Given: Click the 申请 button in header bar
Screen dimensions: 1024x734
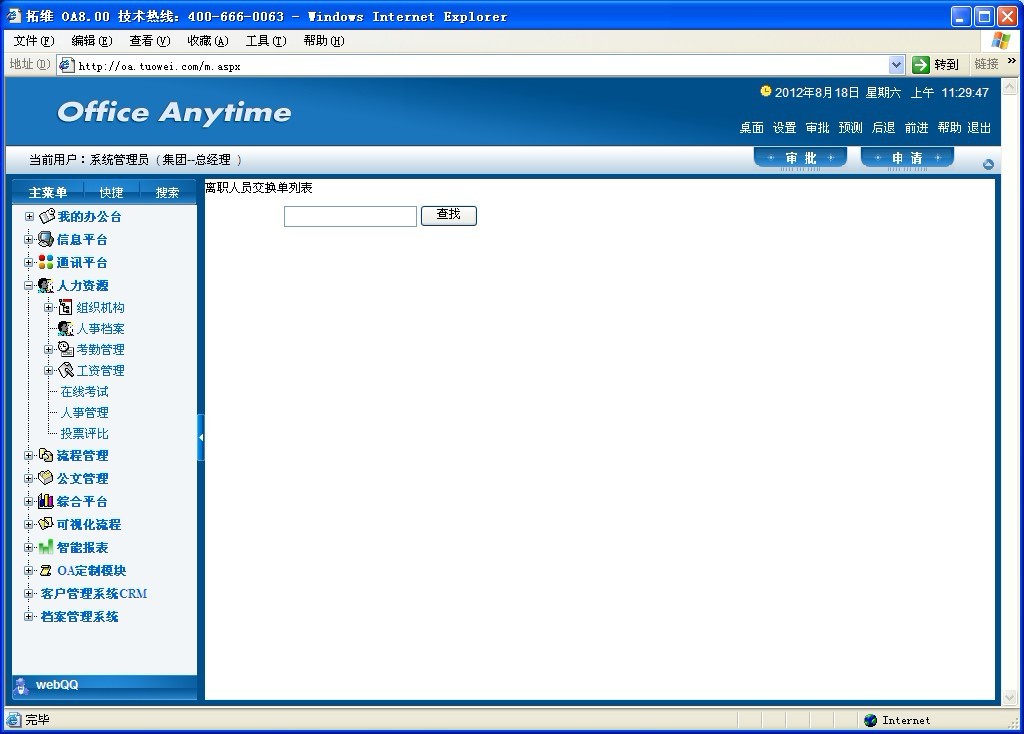Looking at the screenshot, I should tap(907, 158).
